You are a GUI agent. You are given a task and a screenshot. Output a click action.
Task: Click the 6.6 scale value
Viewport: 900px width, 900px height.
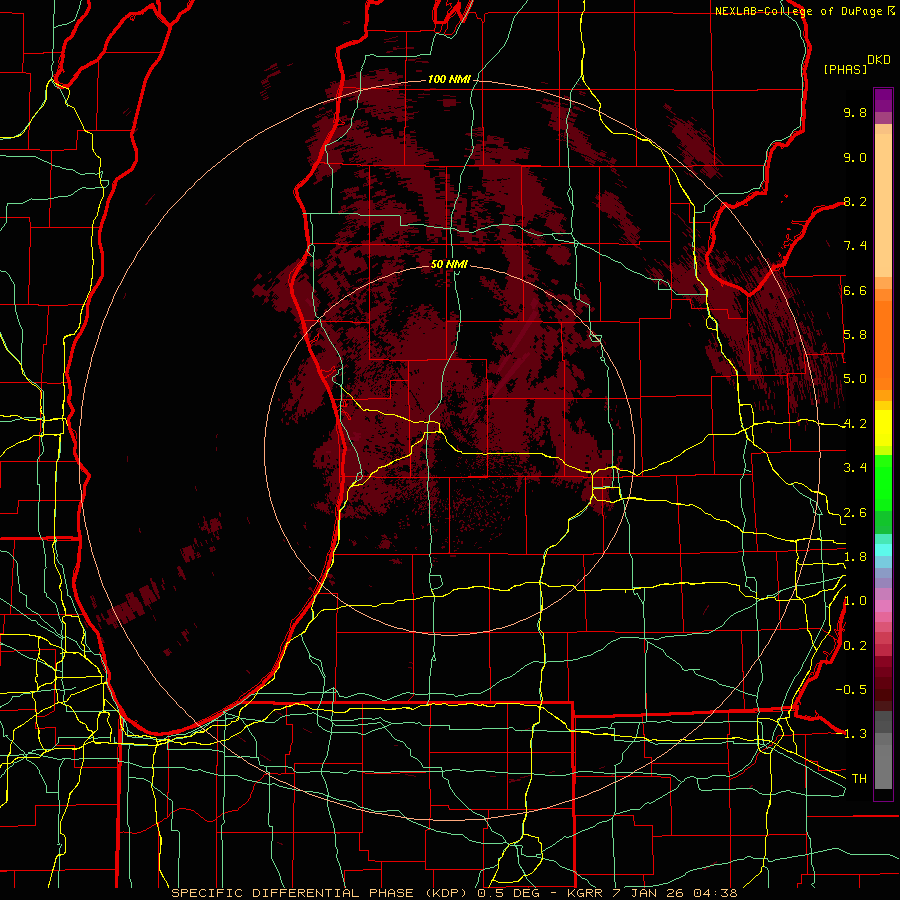855,290
